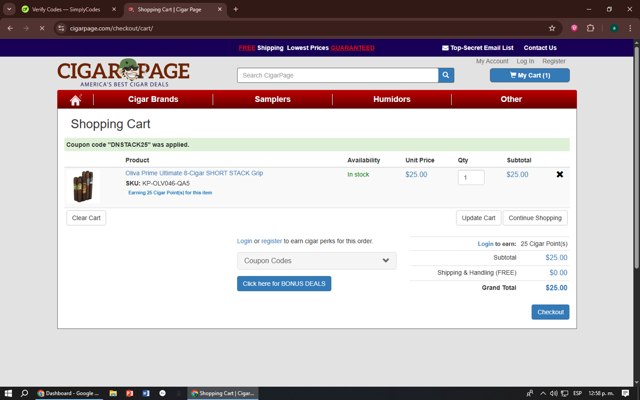Viewport: 640px width, 400px height.
Task: Click the page vertical scrollbar
Action: click(636, 157)
